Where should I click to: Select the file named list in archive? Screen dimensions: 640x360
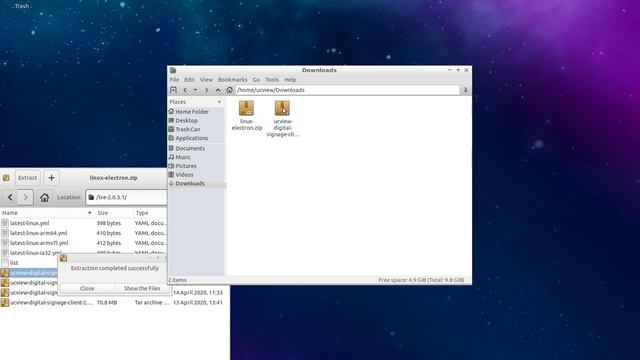[x=14, y=262]
